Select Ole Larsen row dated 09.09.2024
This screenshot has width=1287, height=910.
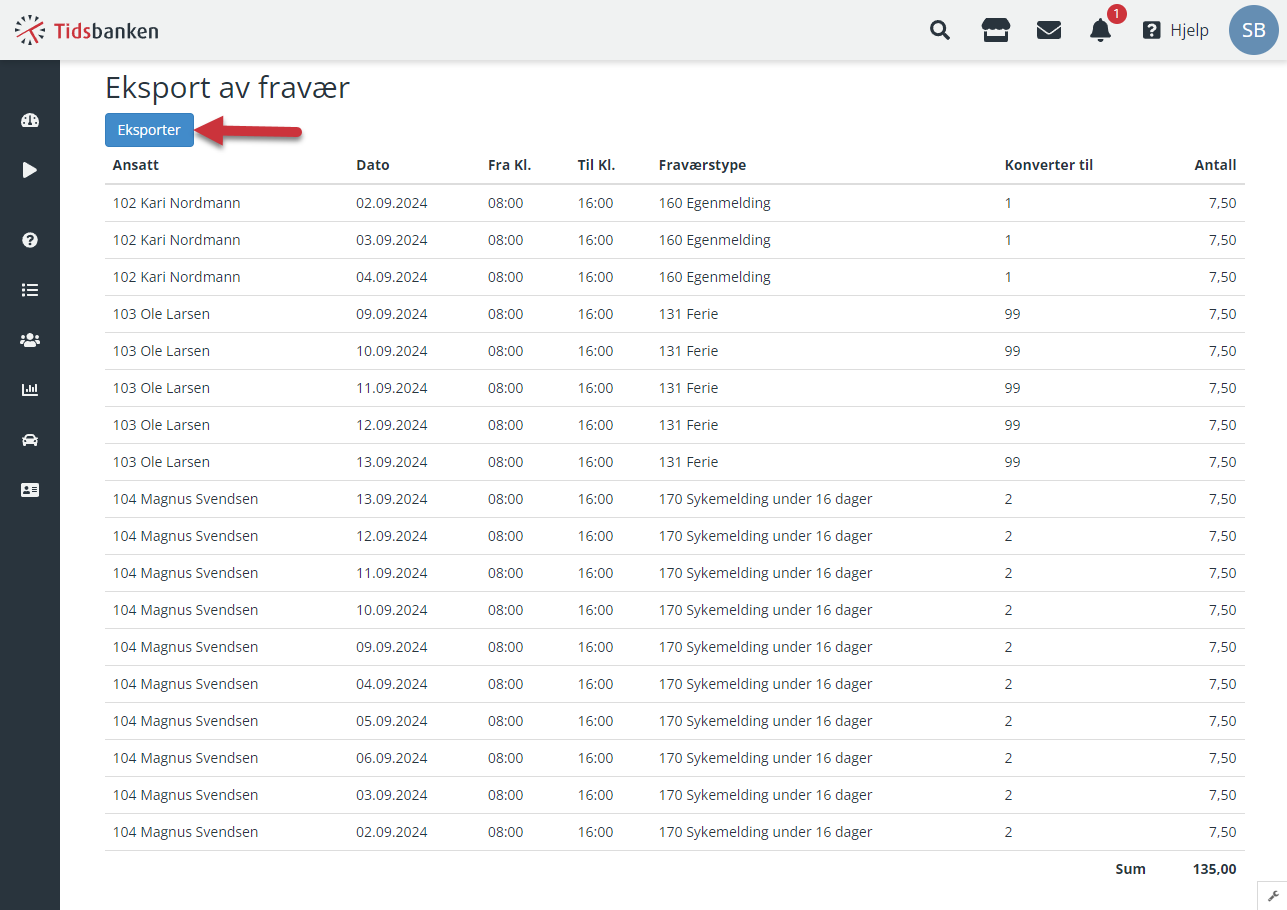(x=675, y=314)
